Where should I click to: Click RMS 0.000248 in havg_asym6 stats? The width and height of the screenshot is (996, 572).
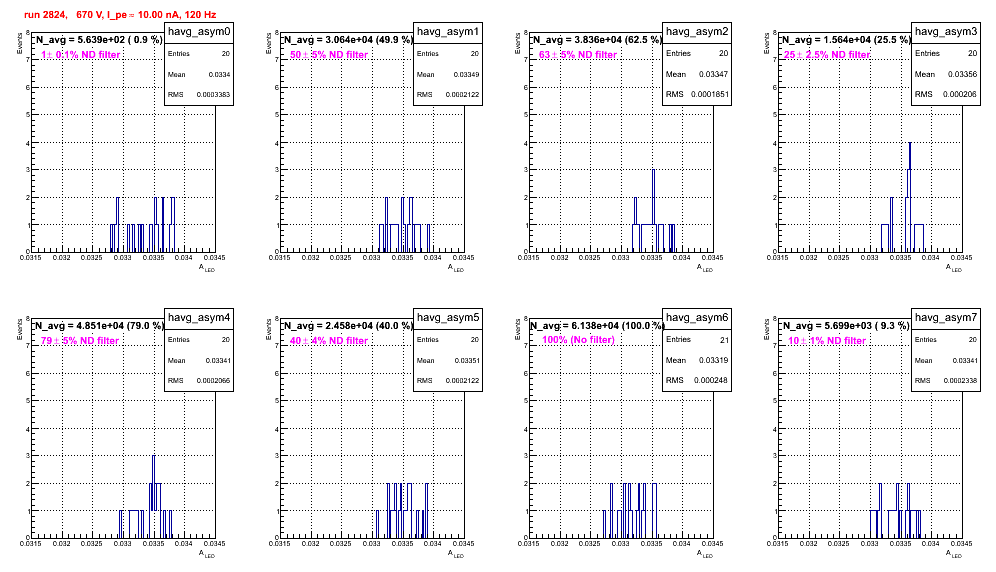(697, 380)
